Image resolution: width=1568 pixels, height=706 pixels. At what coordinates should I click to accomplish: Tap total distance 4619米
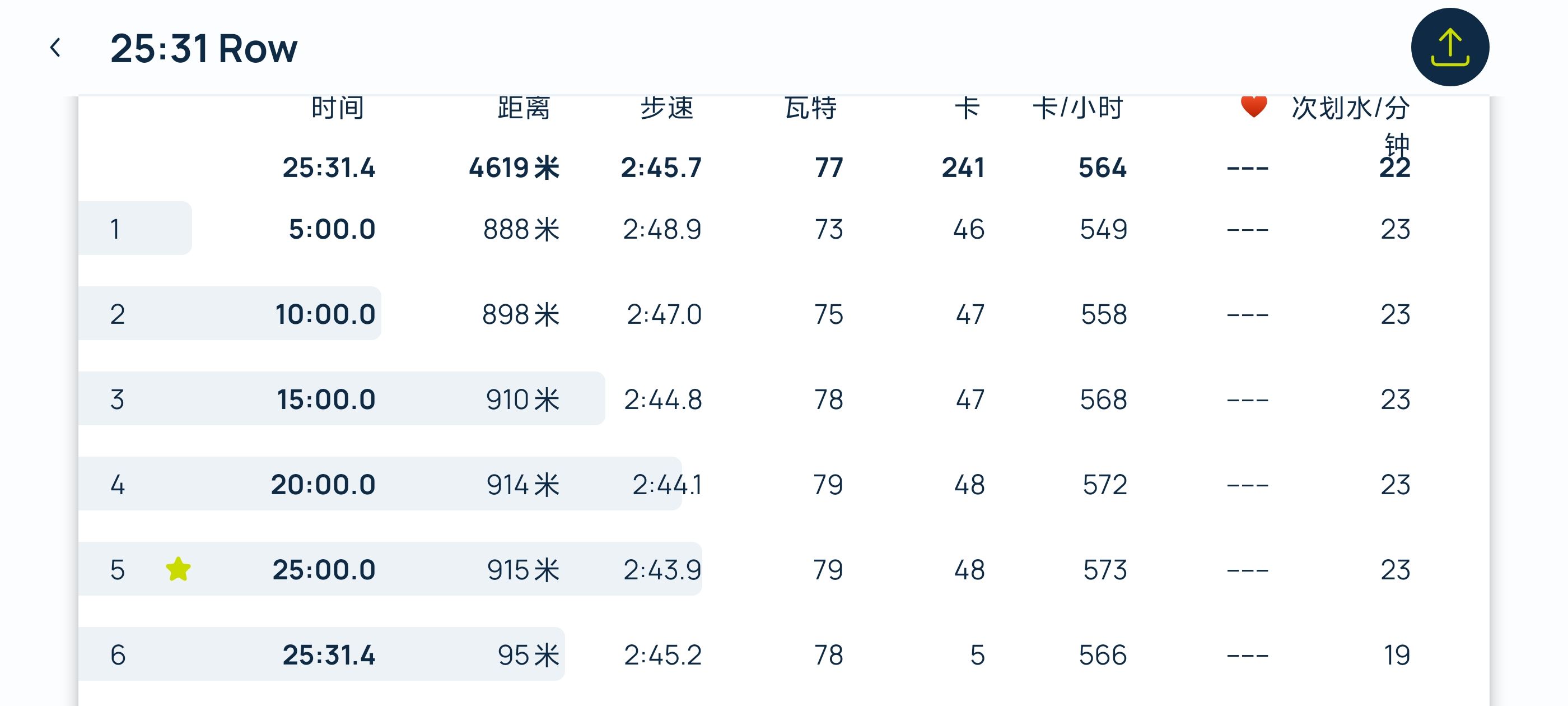click(514, 168)
